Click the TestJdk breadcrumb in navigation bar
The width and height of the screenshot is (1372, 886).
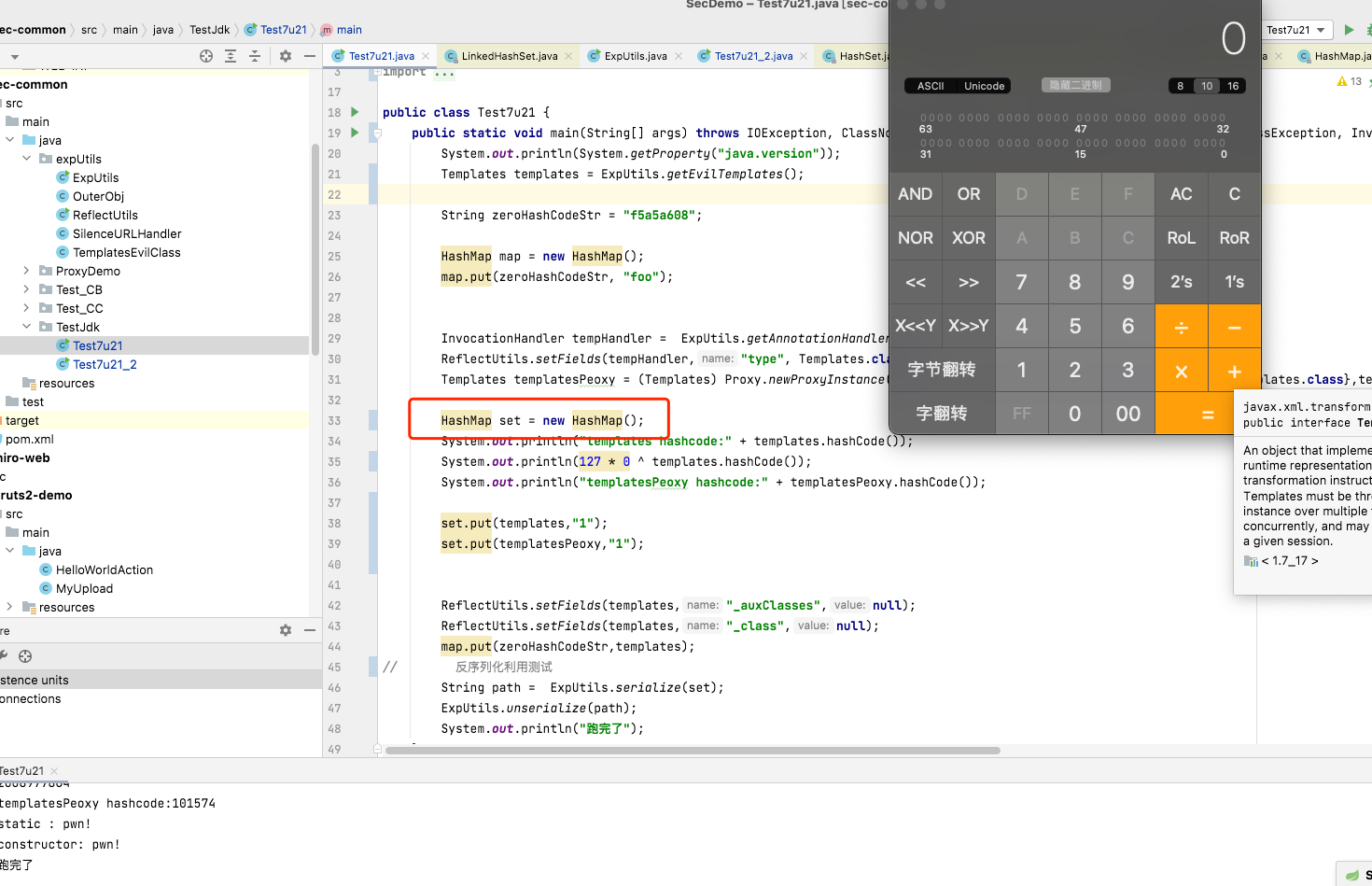tap(210, 30)
